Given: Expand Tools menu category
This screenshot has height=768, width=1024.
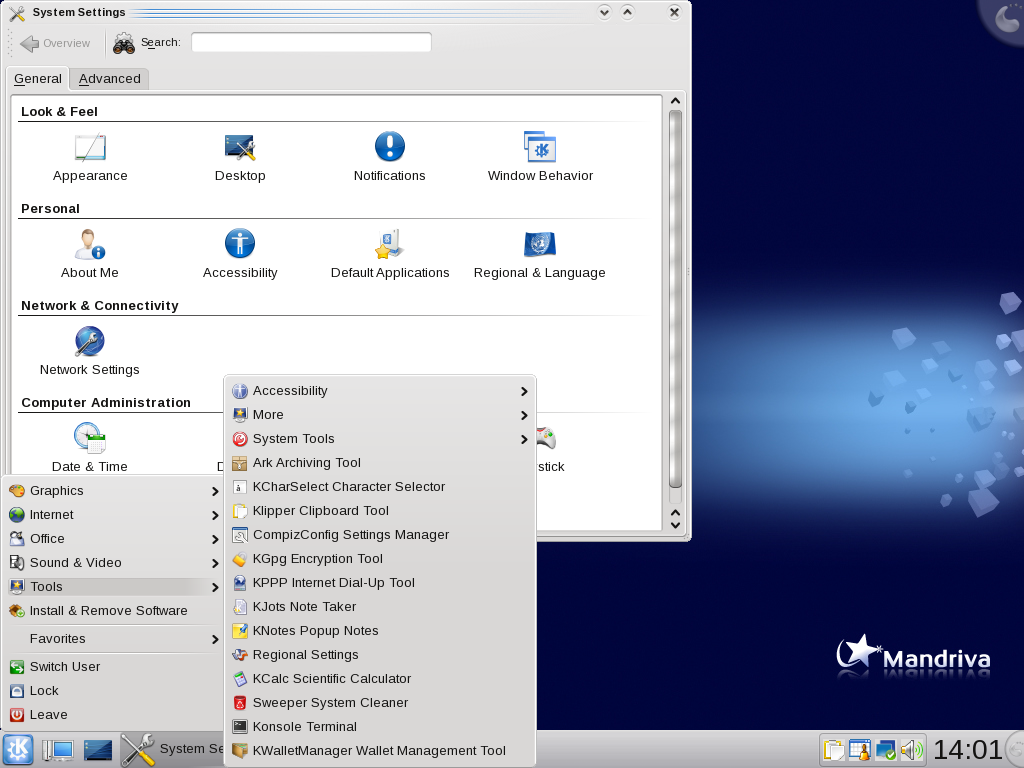Looking at the screenshot, I should pyautogui.click(x=114, y=587).
